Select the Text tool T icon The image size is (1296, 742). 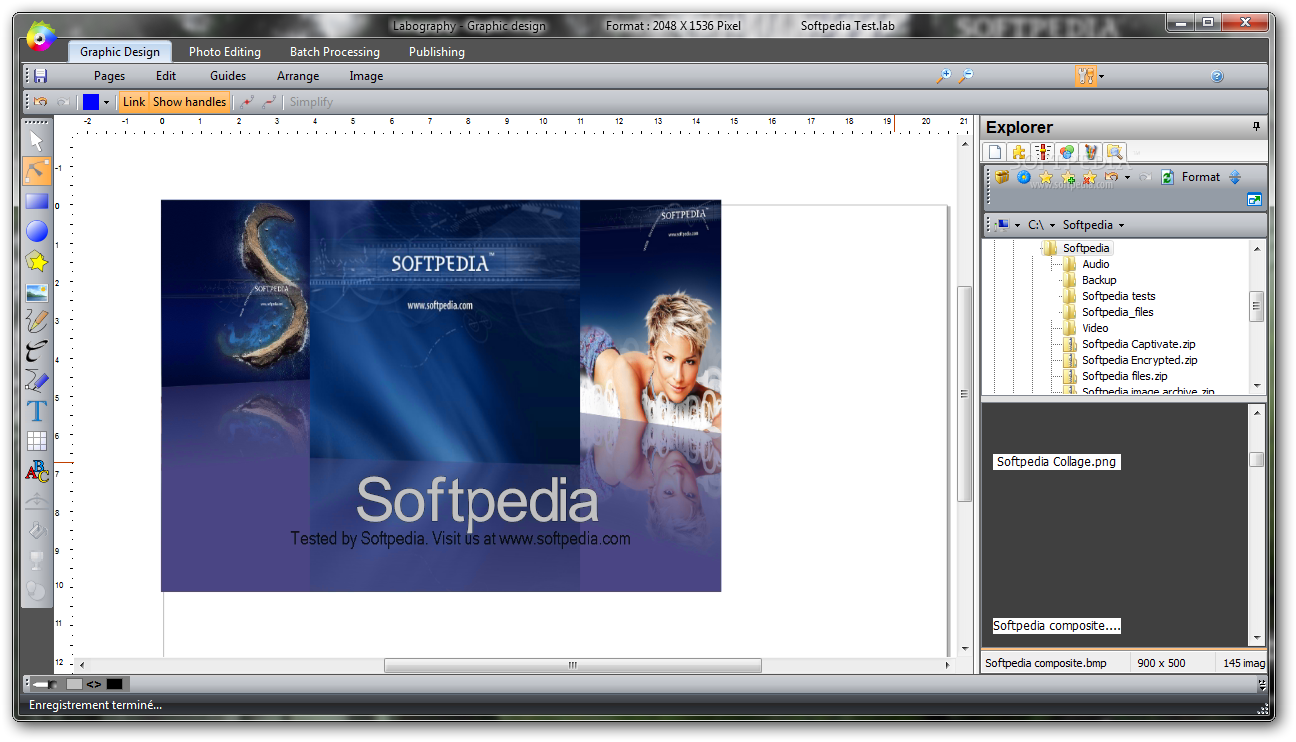37,411
